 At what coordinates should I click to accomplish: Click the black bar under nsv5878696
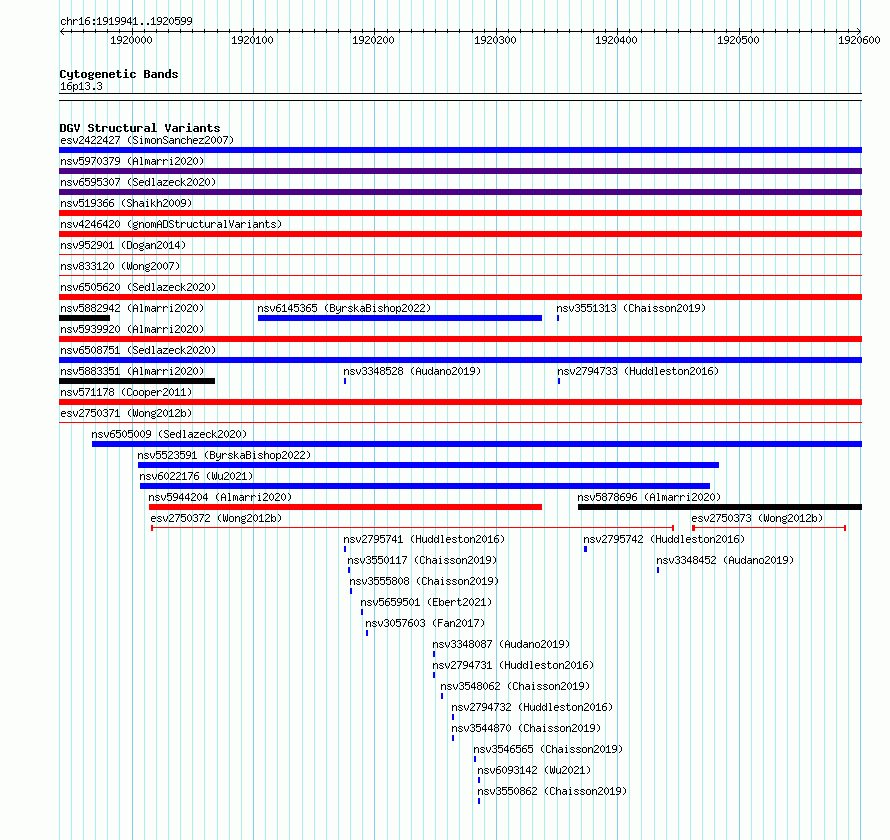click(x=720, y=507)
